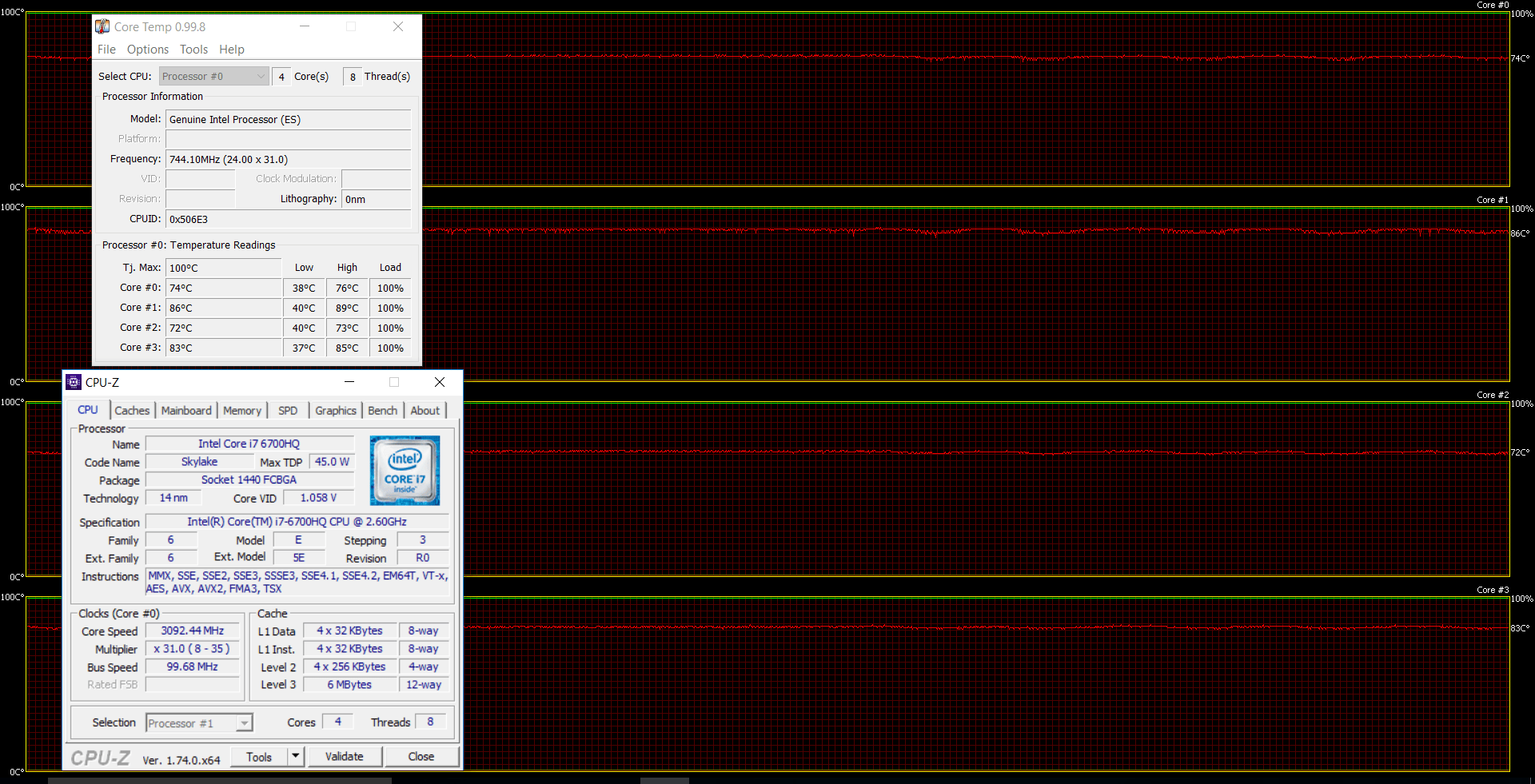Click the Validate button in CPU-Z
1535x784 pixels.
(345, 756)
